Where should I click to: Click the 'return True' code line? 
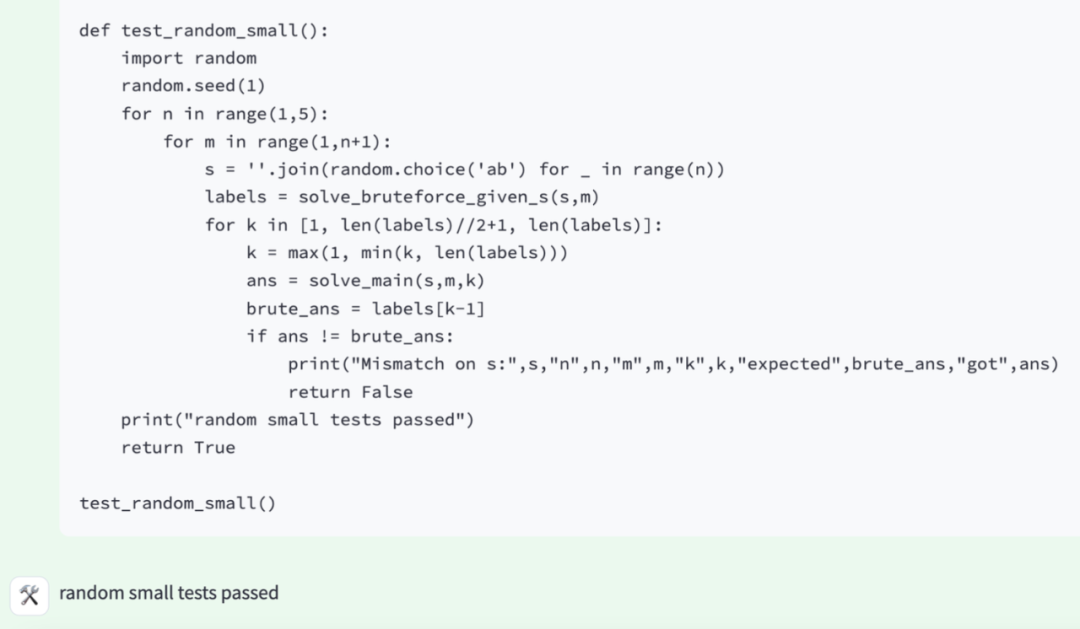[x=178, y=448]
